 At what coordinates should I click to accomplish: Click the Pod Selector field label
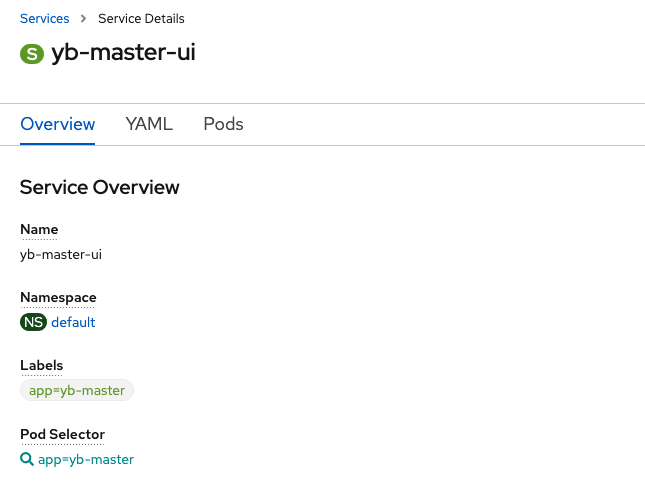click(62, 434)
